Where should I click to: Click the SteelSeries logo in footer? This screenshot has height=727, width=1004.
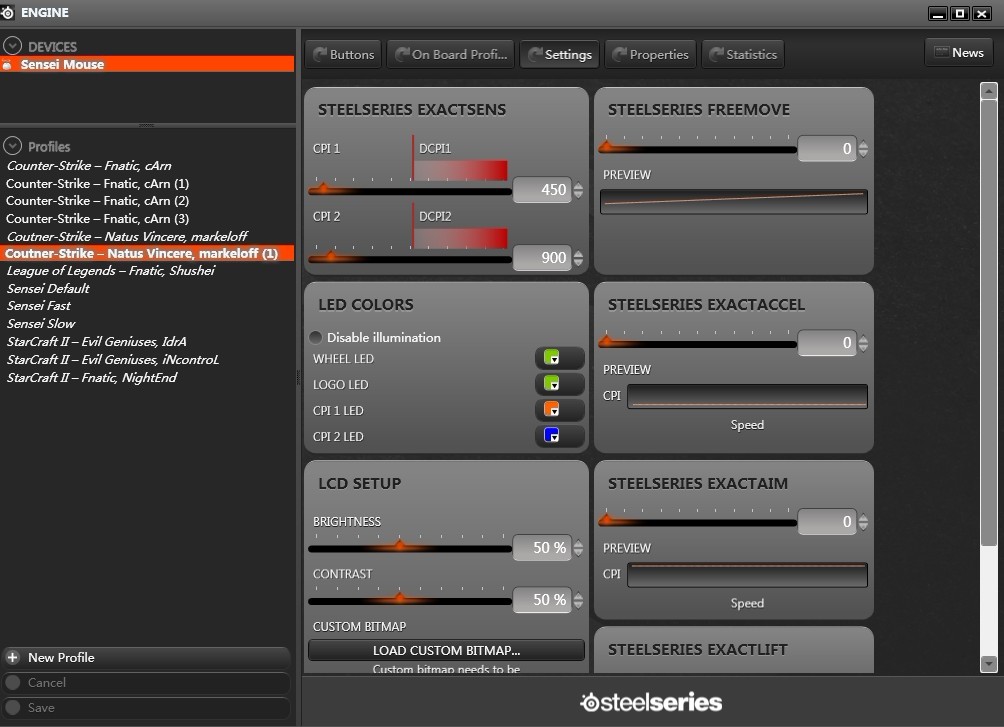coord(651,702)
